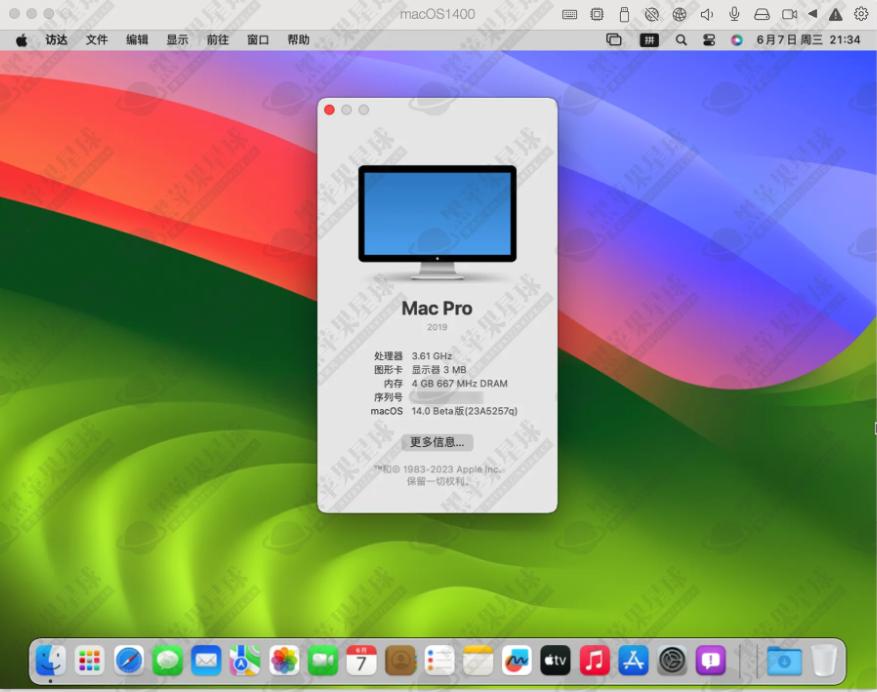The width and height of the screenshot is (877, 692).
Task: Launch FaceTime from the Dock
Action: click(x=323, y=661)
